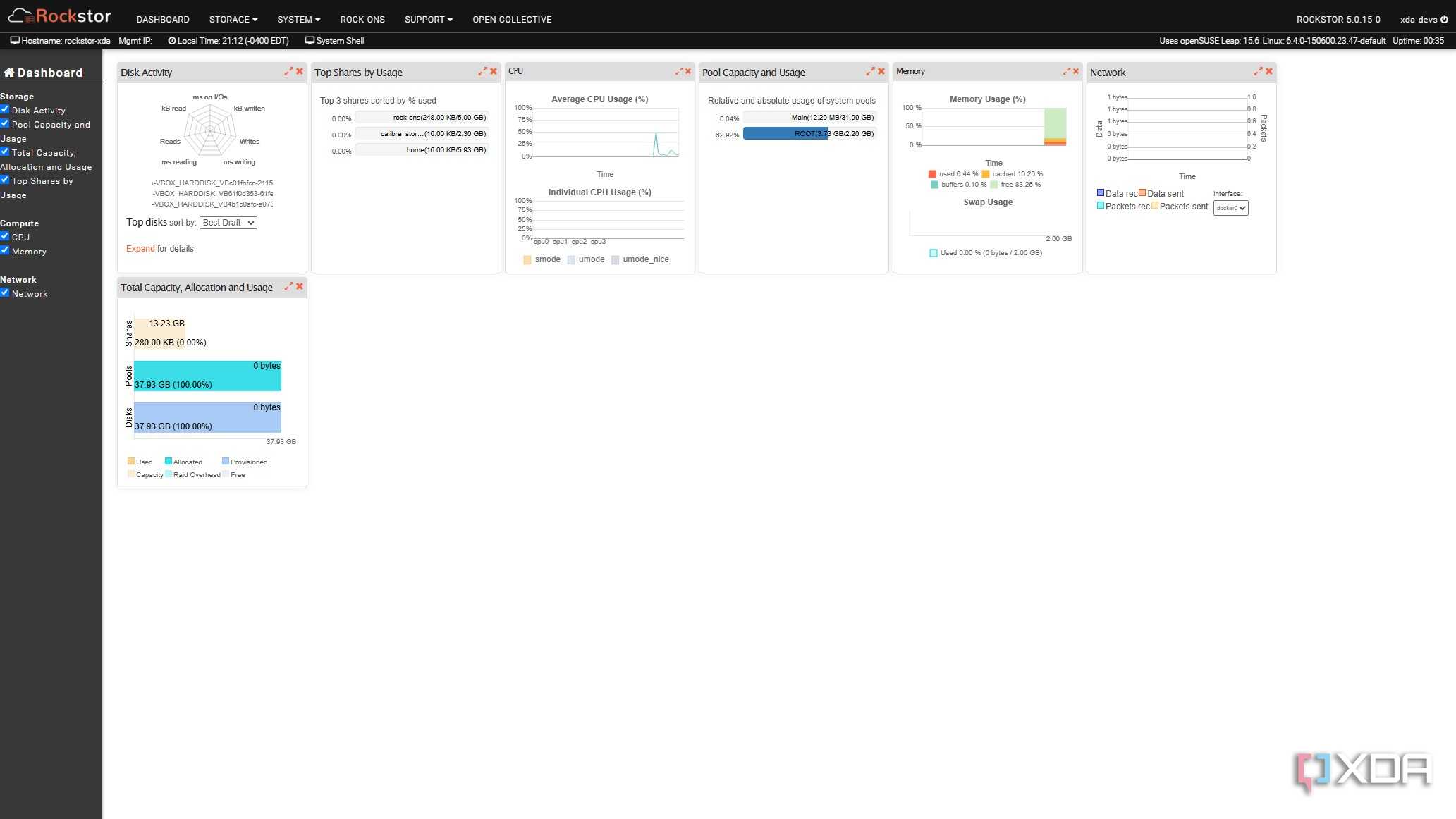Uncheck the Network checkbox
Image resolution: width=1456 pixels, height=819 pixels.
tap(5, 292)
